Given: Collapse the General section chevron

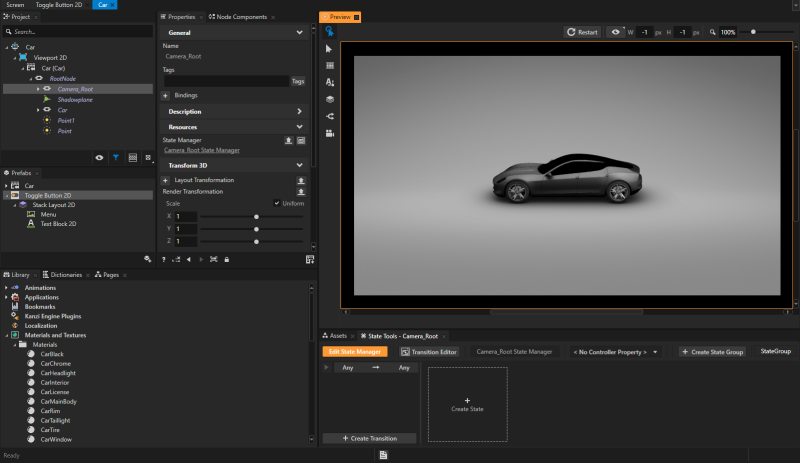Looking at the screenshot, I should pyautogui.click(x=300, y=33).
